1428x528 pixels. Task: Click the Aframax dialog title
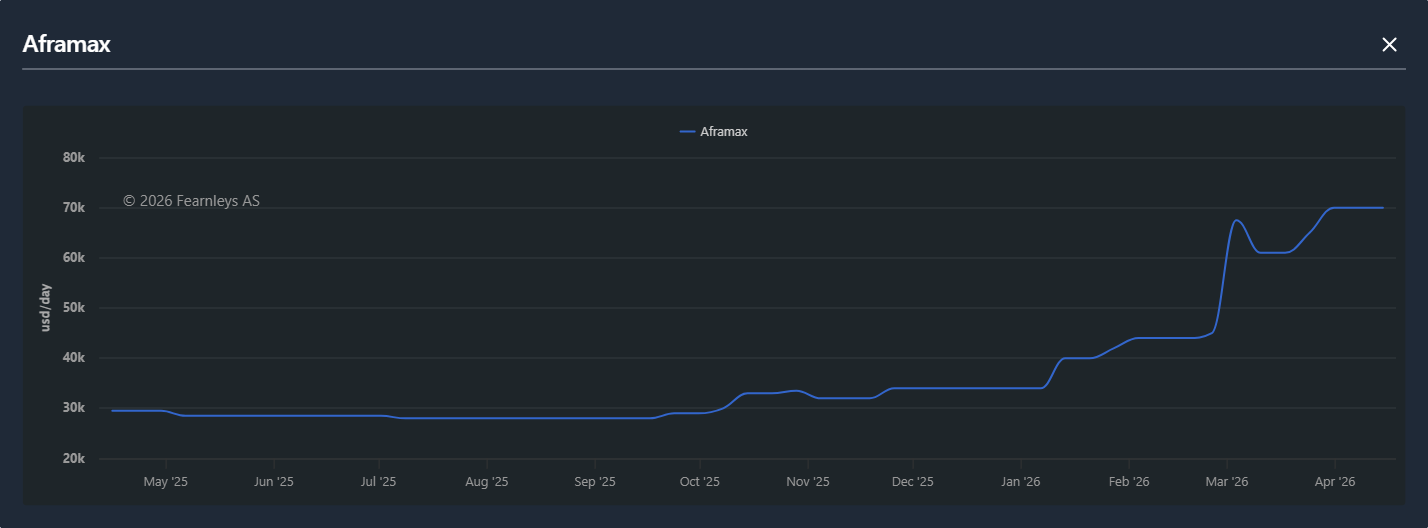click(66, 44)
